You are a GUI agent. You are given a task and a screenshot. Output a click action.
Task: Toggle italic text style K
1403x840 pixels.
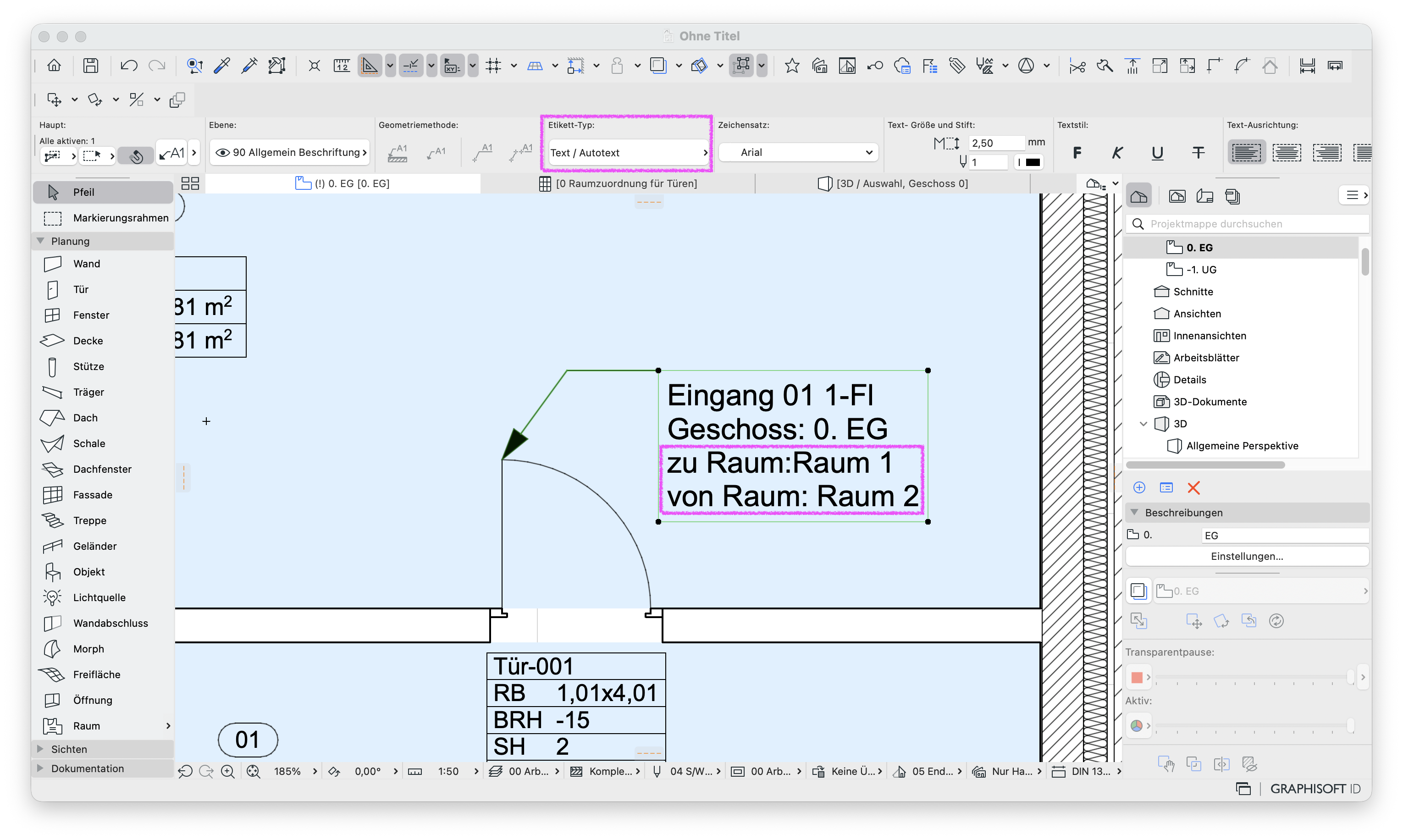point(1116,153)
